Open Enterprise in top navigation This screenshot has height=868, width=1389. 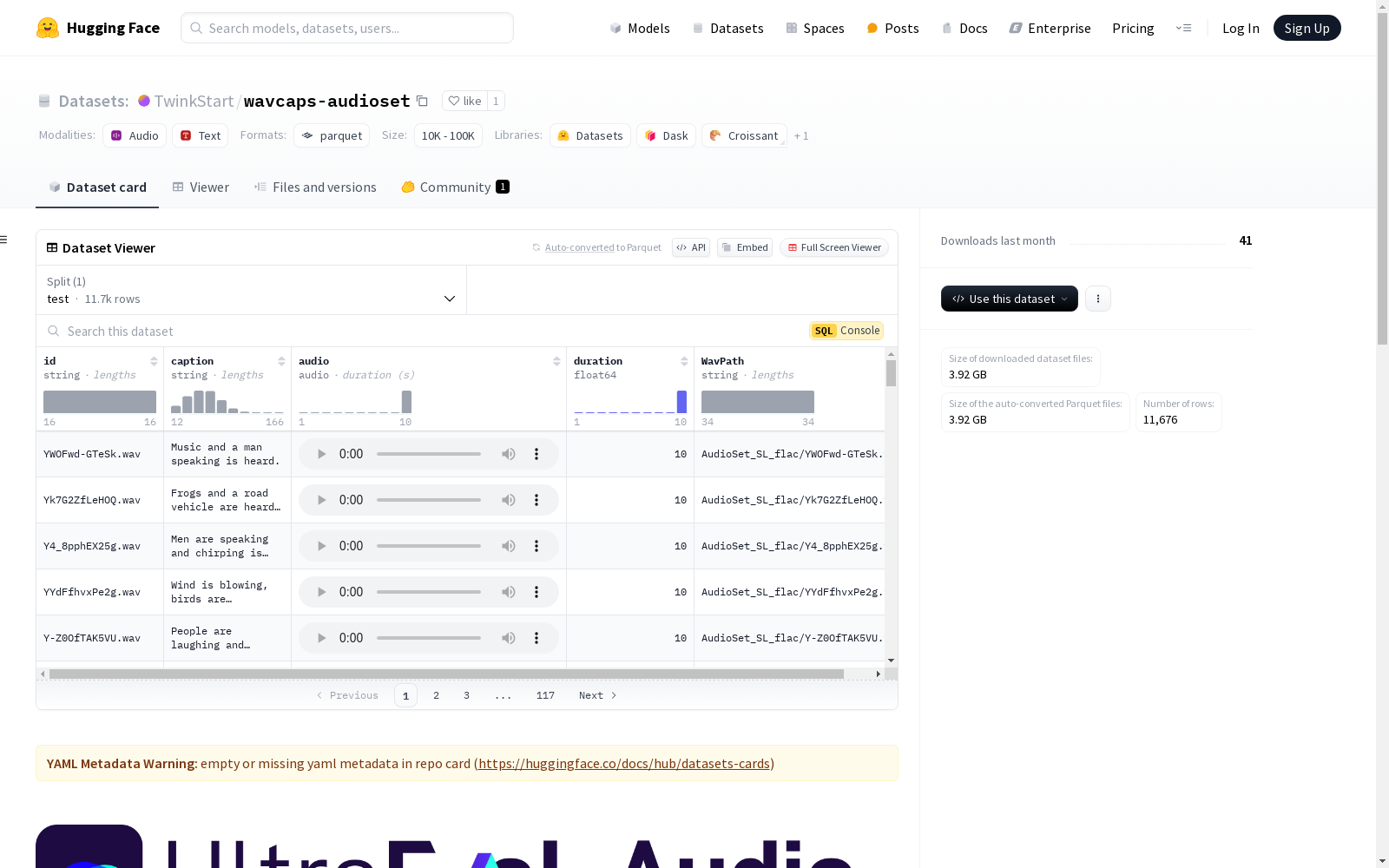1050,28
